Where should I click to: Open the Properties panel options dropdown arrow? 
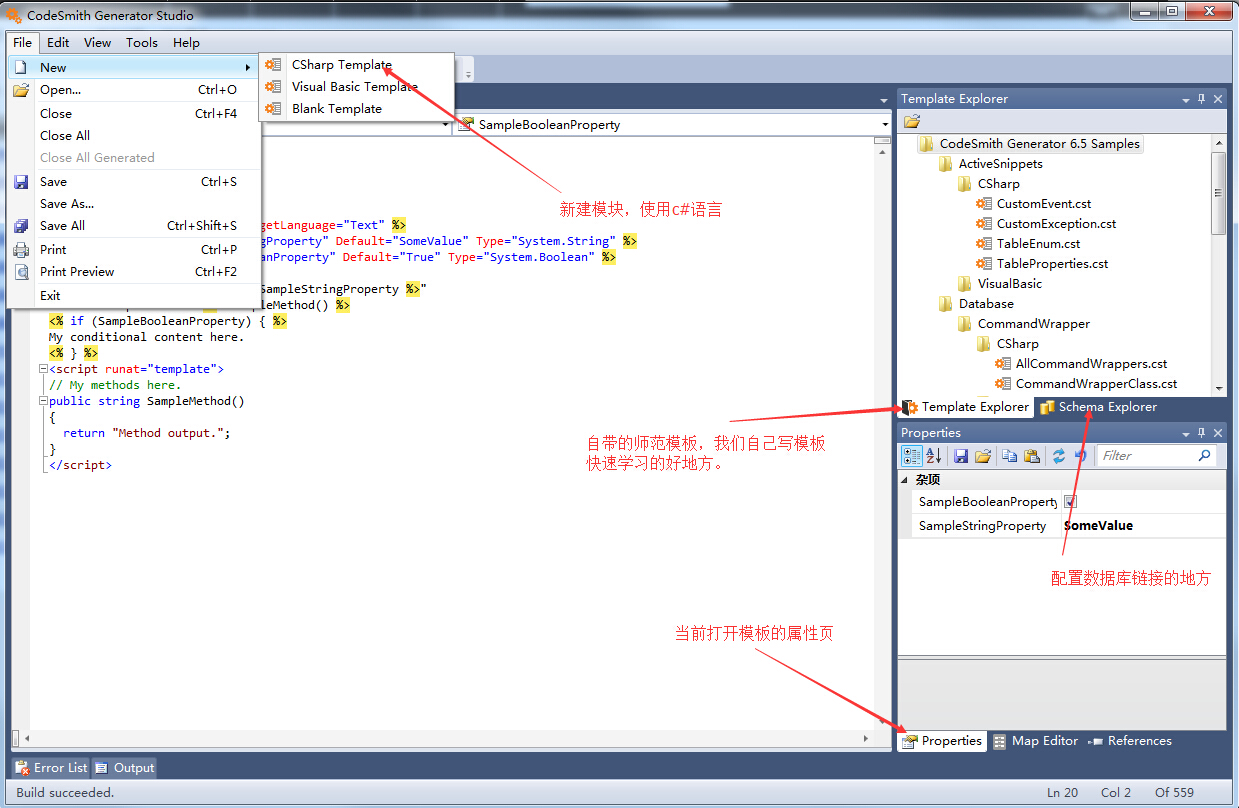[x=1186, y=434]
